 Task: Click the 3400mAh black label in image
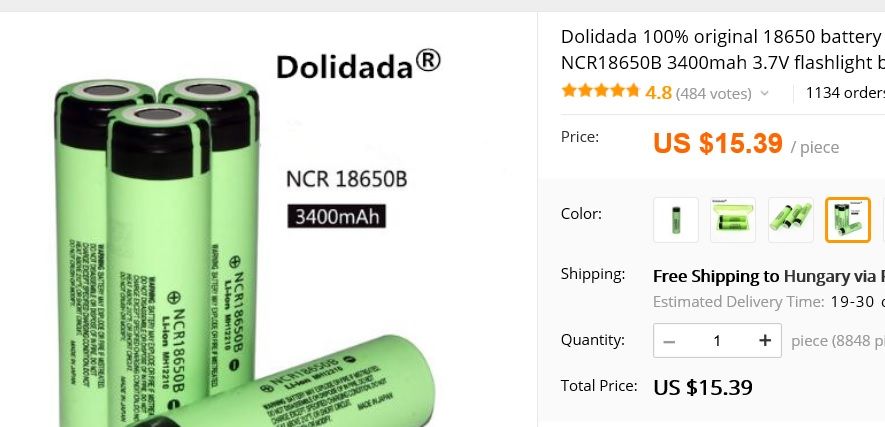coord(336,217)
